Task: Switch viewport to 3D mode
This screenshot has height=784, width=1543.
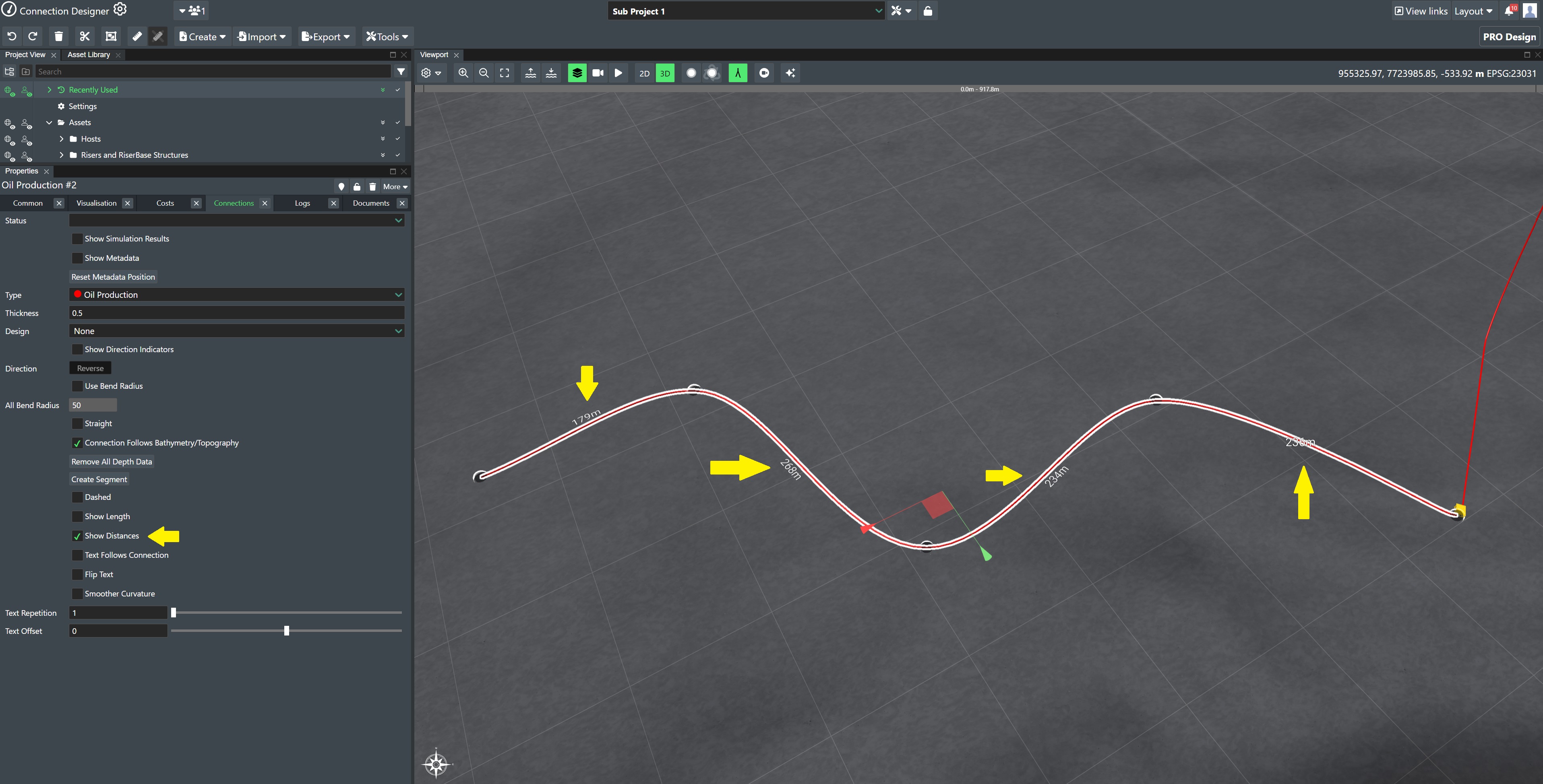Action: tap(665, 73)
